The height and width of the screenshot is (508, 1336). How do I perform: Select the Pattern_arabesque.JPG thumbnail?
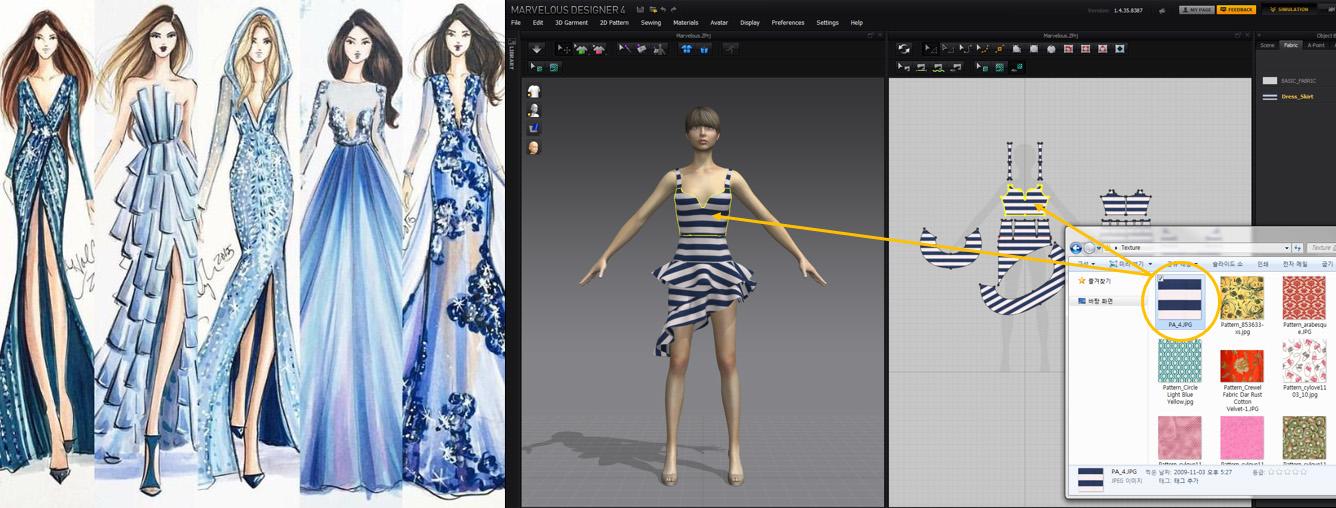coord(1304,297)
